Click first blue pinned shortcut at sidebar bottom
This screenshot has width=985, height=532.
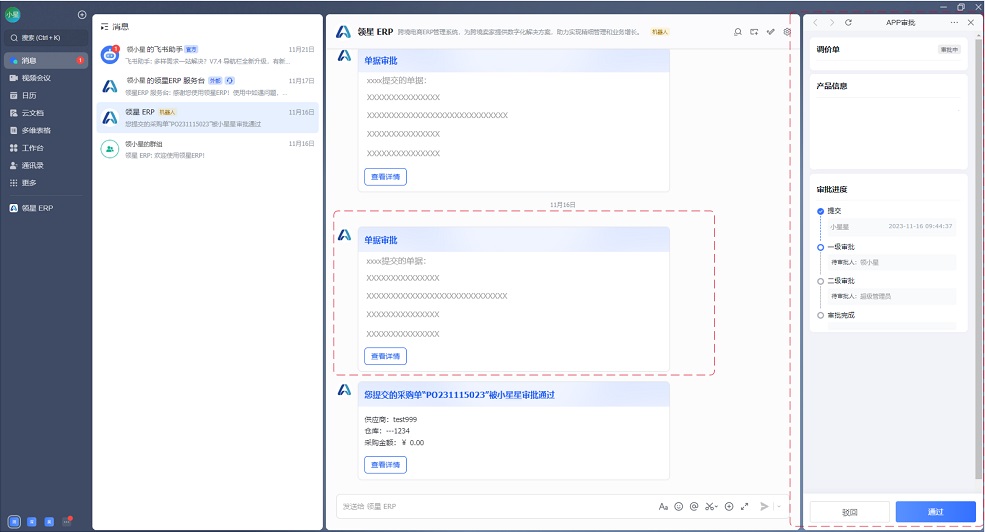click(x=14, y=521)
